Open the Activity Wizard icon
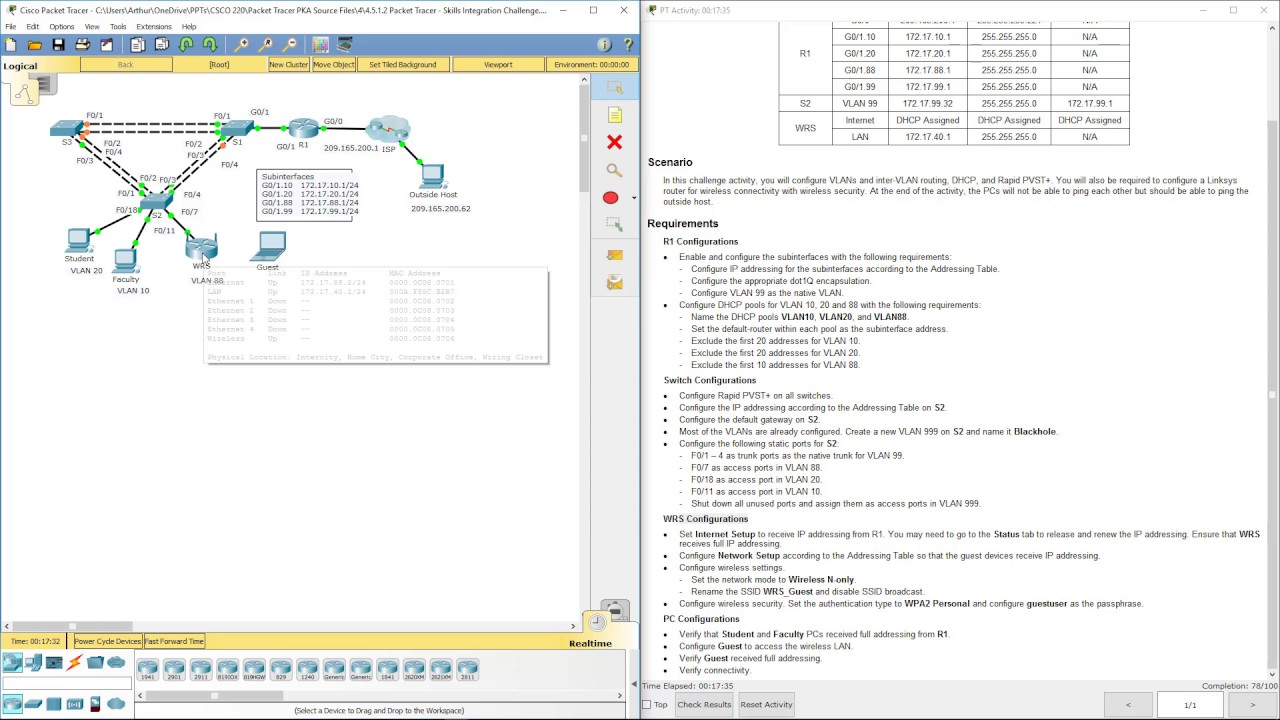 [107, 45]
